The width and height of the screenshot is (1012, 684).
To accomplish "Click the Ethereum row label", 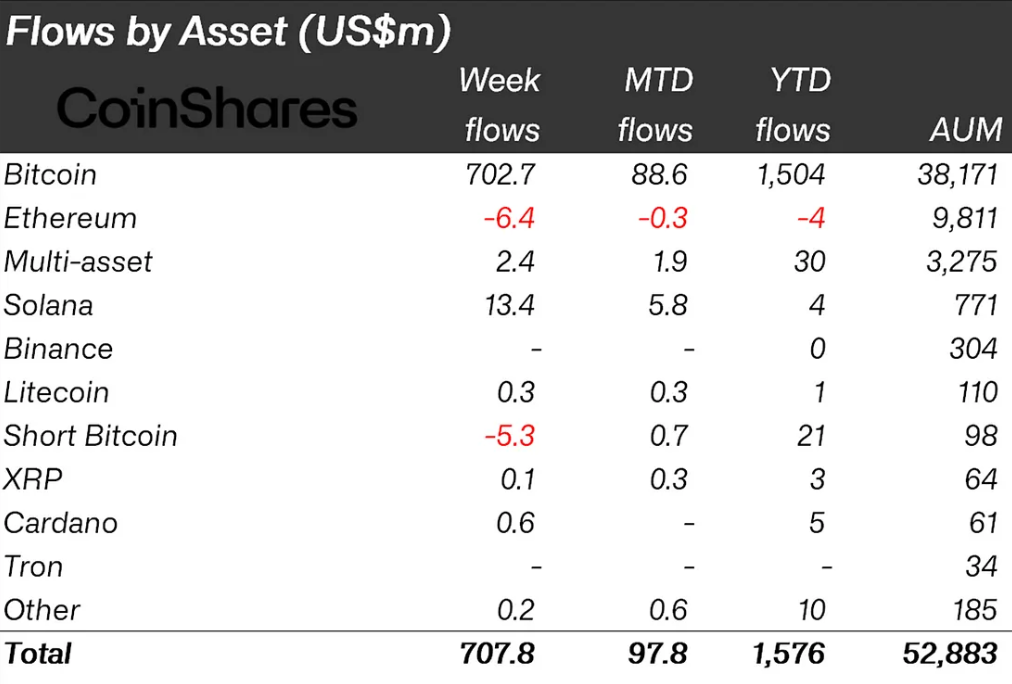I will 70,218.
